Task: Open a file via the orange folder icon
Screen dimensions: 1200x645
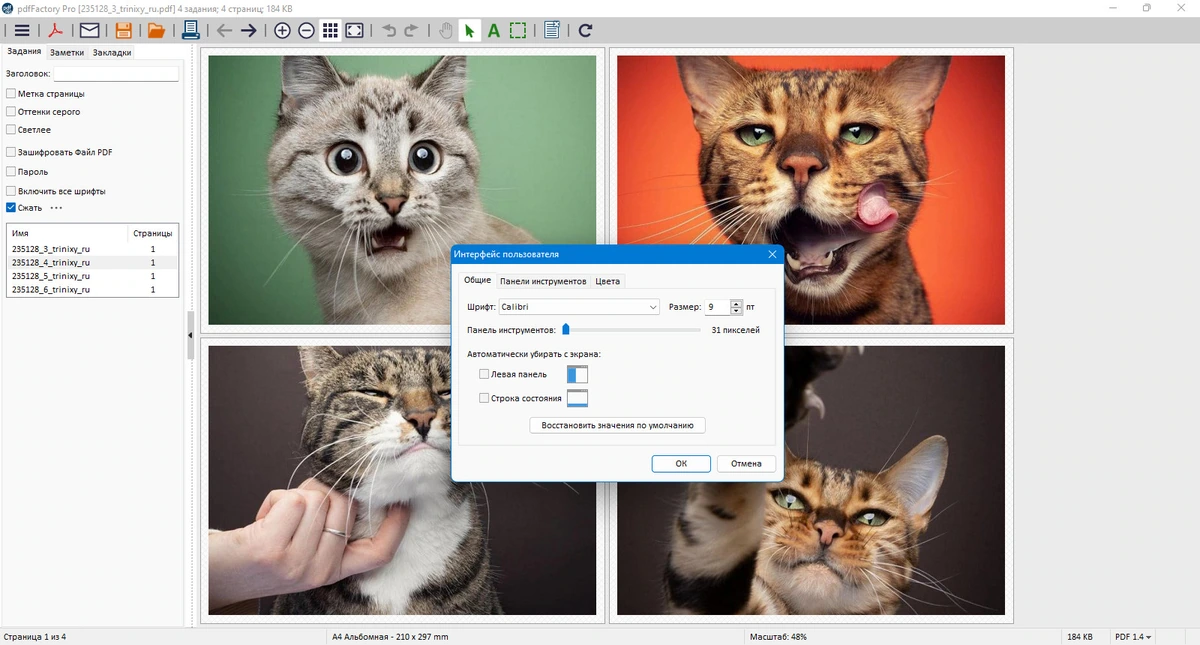Action: 156,30
